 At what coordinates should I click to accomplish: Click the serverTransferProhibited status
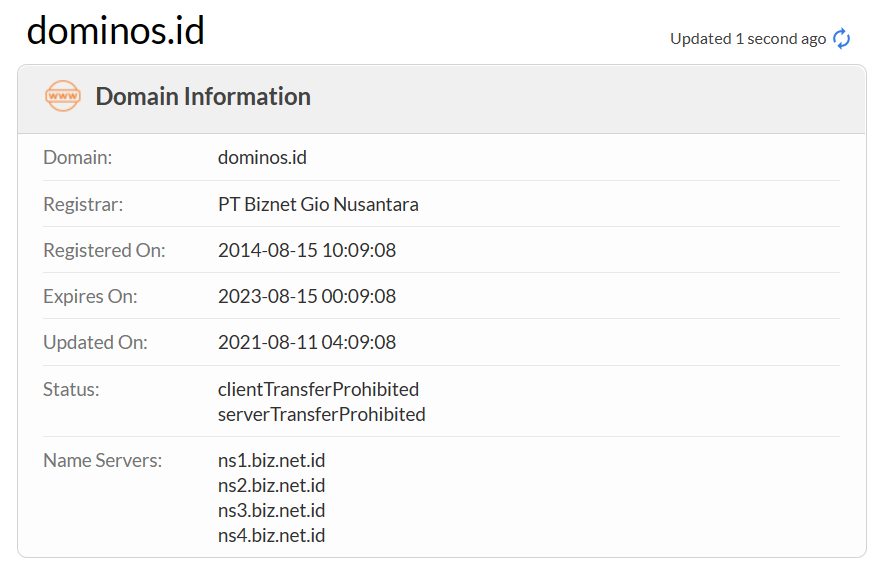coord(321,414)
